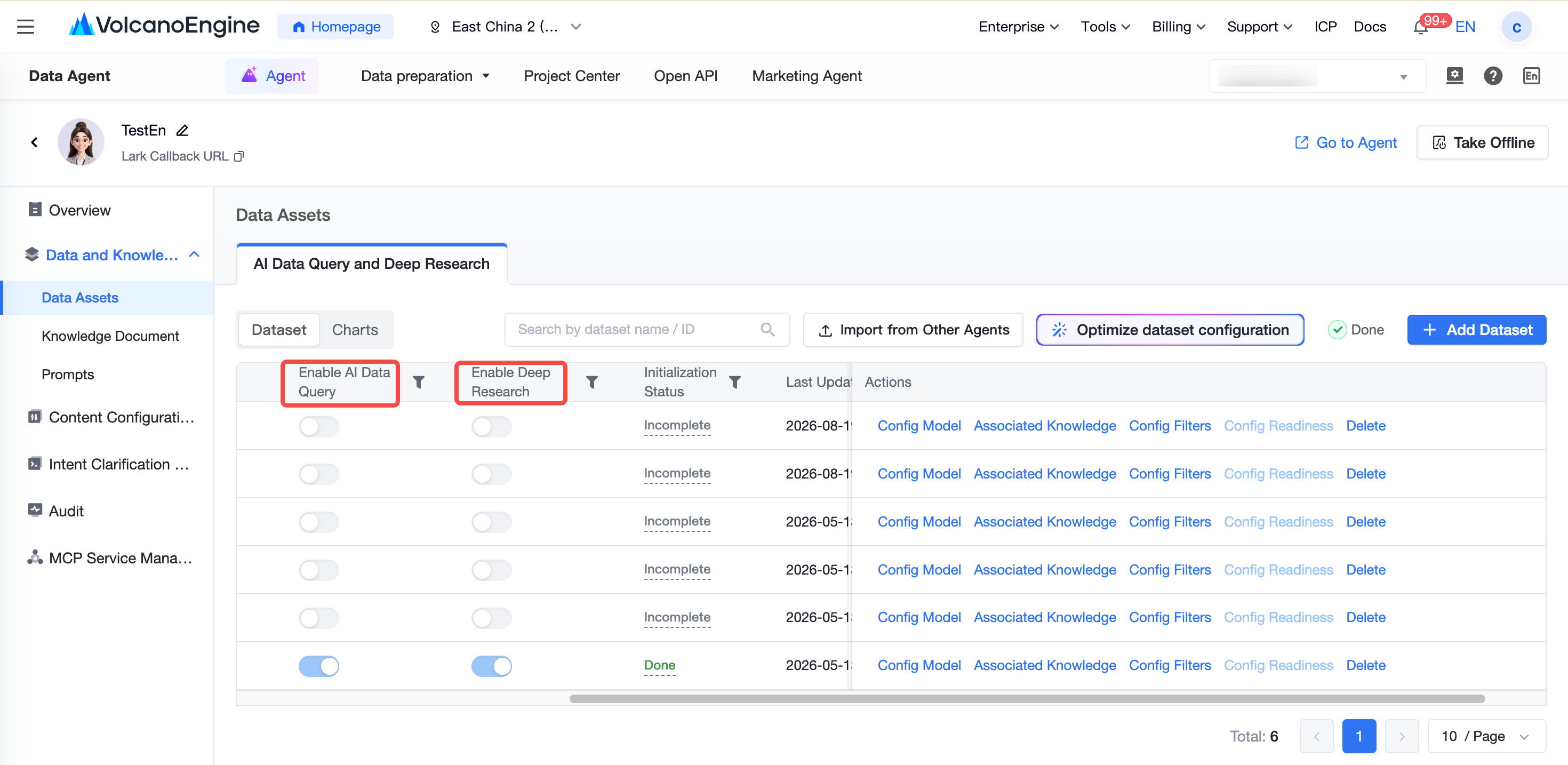Click the language switch En icon
Viewport: 1568px width, 765px height.
tap(1531, 76)
